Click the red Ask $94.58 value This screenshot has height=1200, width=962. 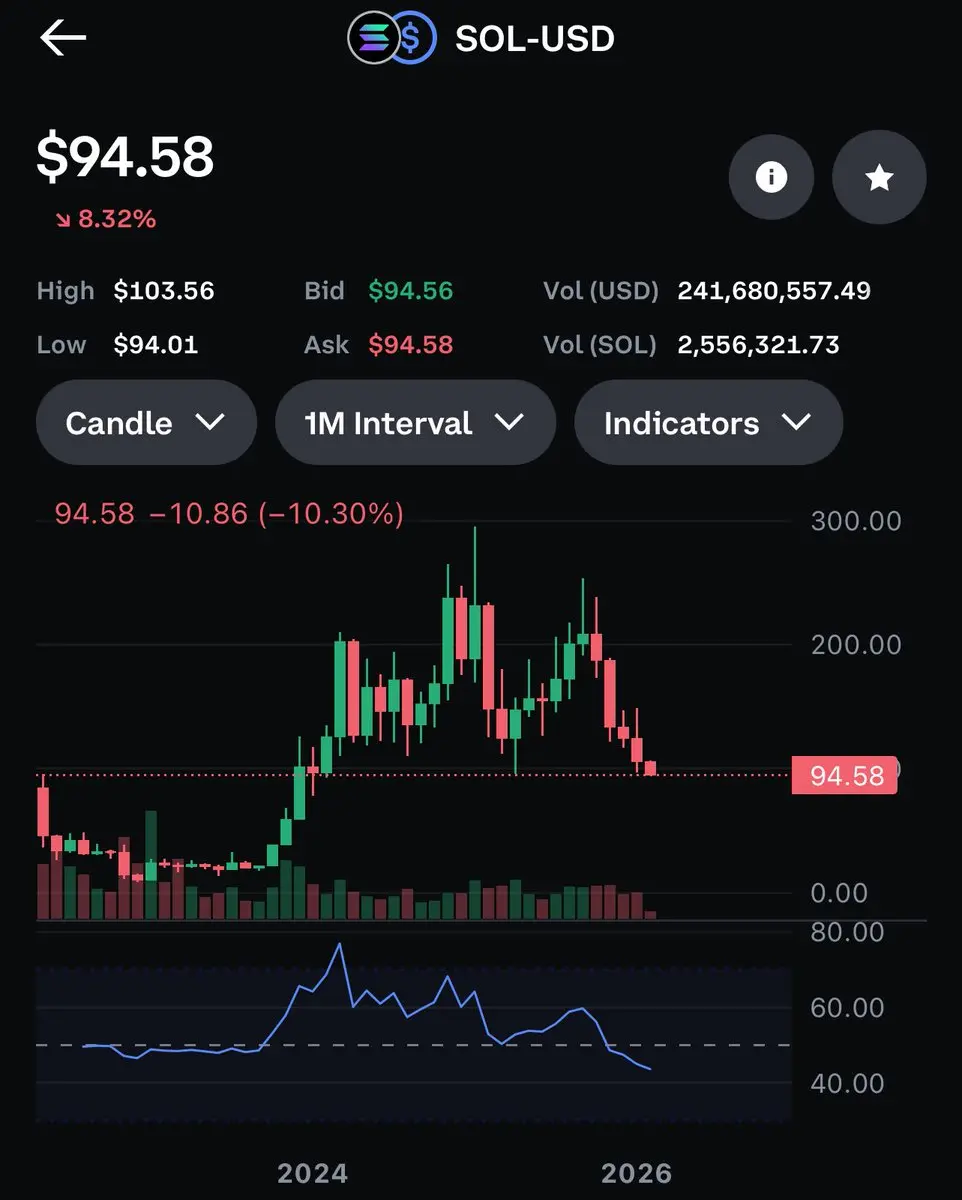[x=410, y=345]
